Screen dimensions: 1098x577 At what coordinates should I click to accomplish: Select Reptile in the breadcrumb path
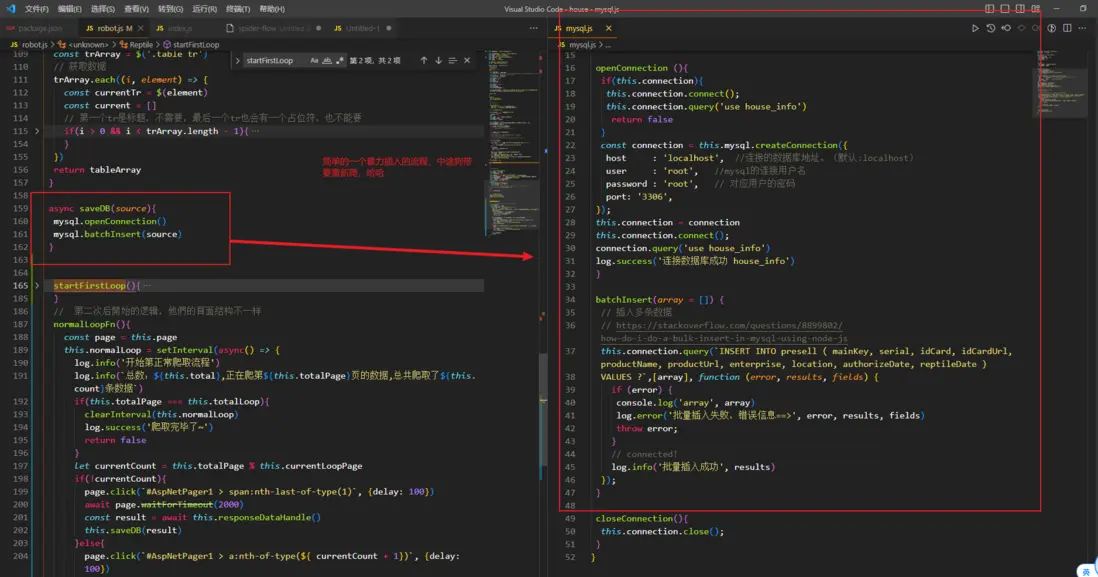click(141, 45)
